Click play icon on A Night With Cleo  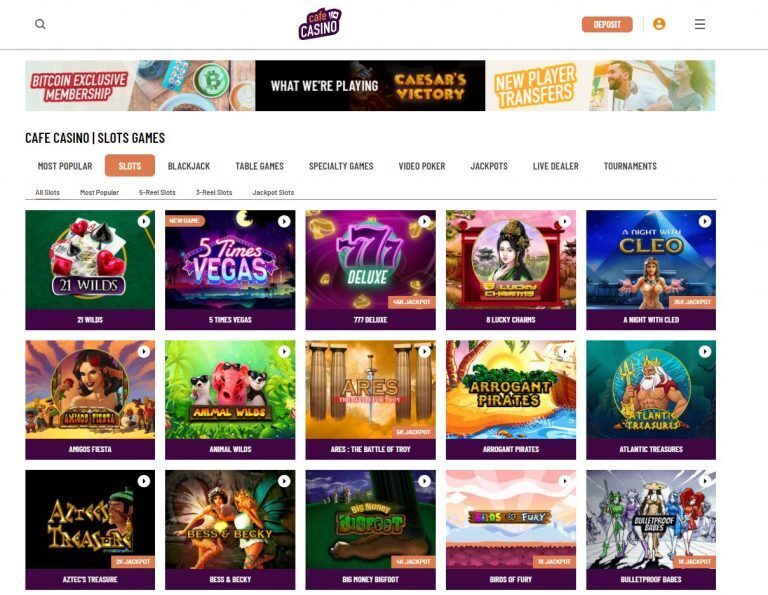705,221
